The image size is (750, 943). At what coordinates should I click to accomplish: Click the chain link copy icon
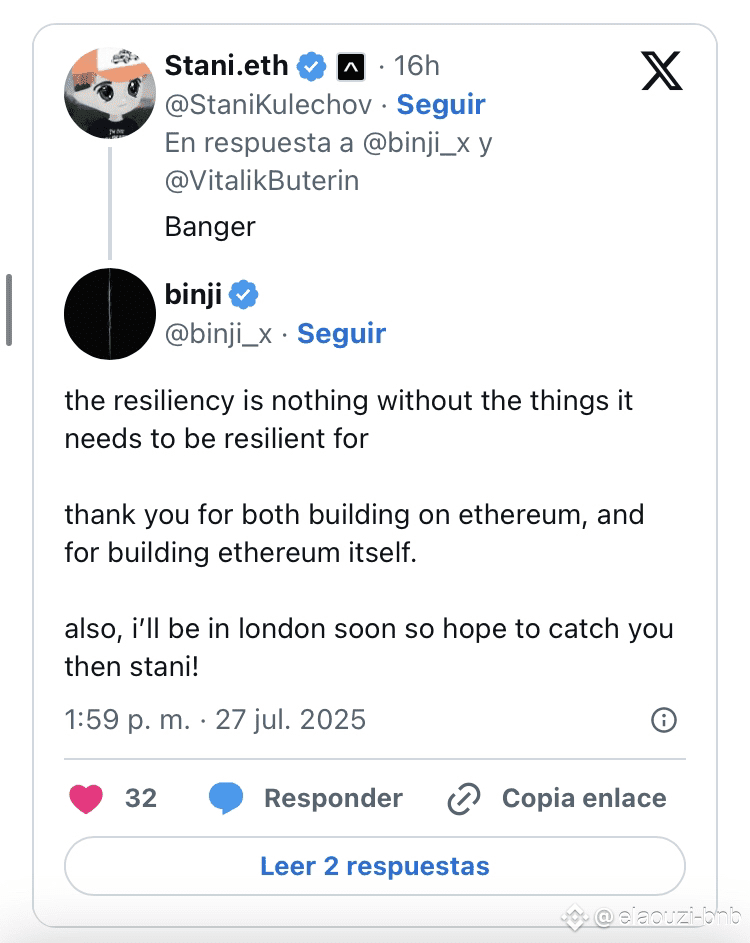(x=464, y=799)
